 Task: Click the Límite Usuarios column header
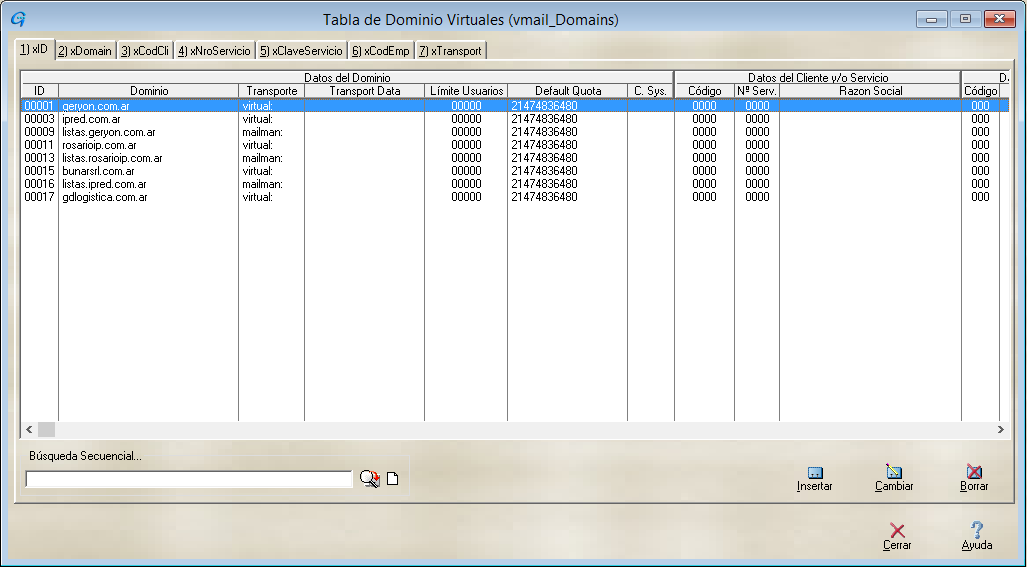[466, 91]
